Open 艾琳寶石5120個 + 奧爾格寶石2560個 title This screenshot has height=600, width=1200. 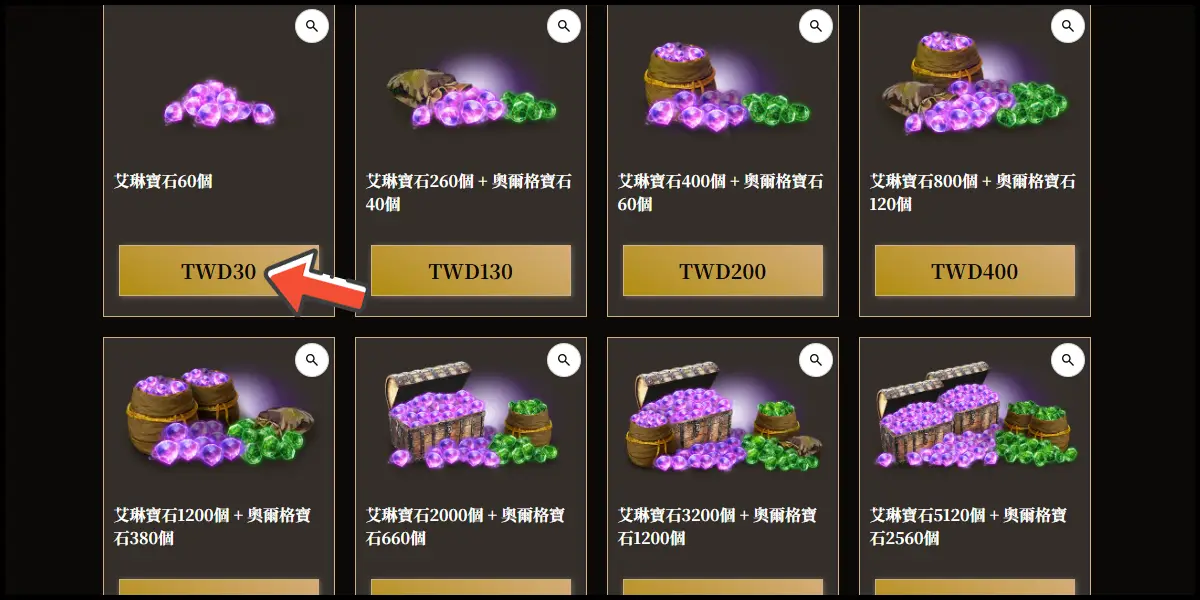969,526
